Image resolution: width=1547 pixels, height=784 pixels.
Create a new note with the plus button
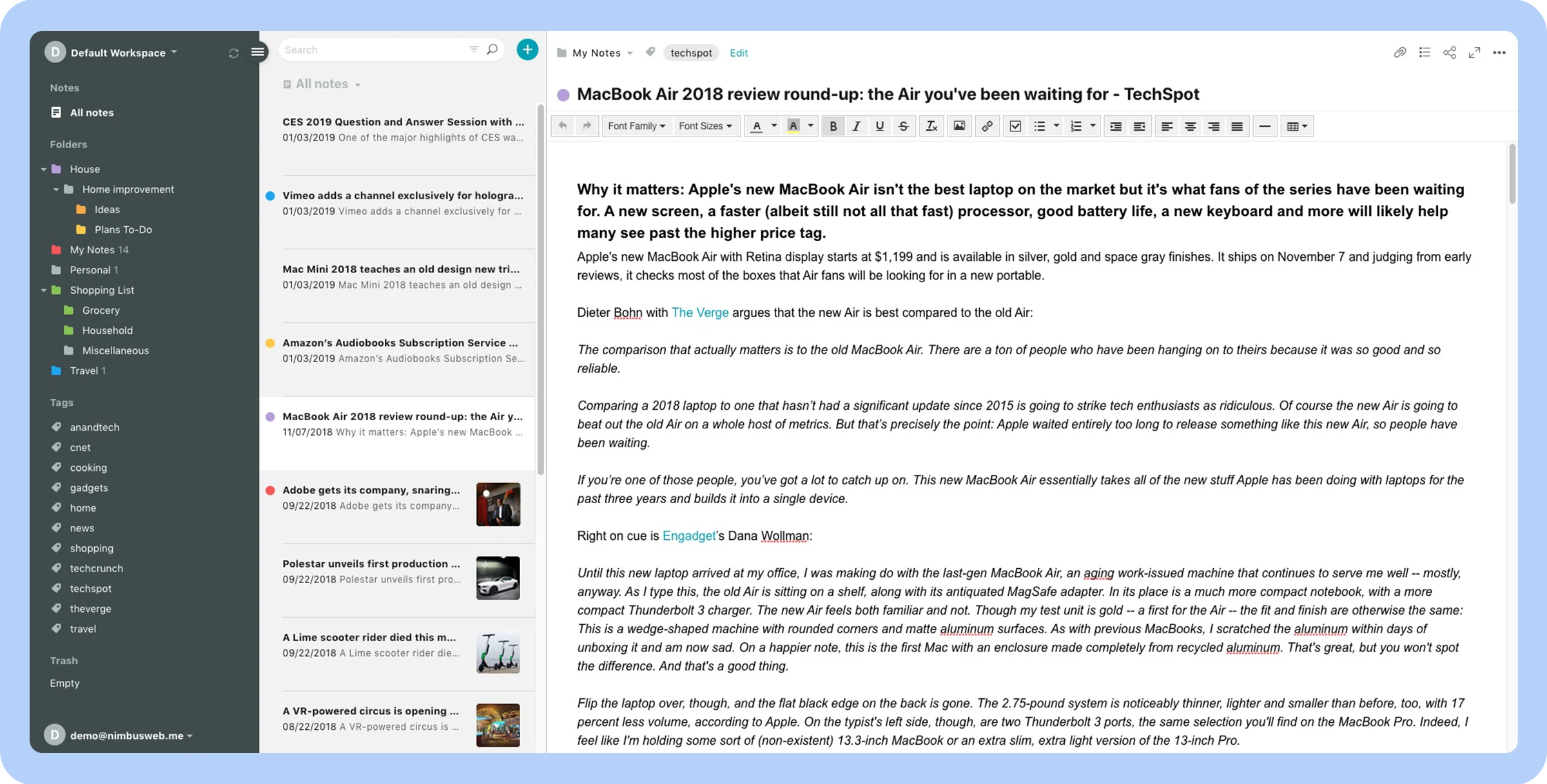point(527,50)
